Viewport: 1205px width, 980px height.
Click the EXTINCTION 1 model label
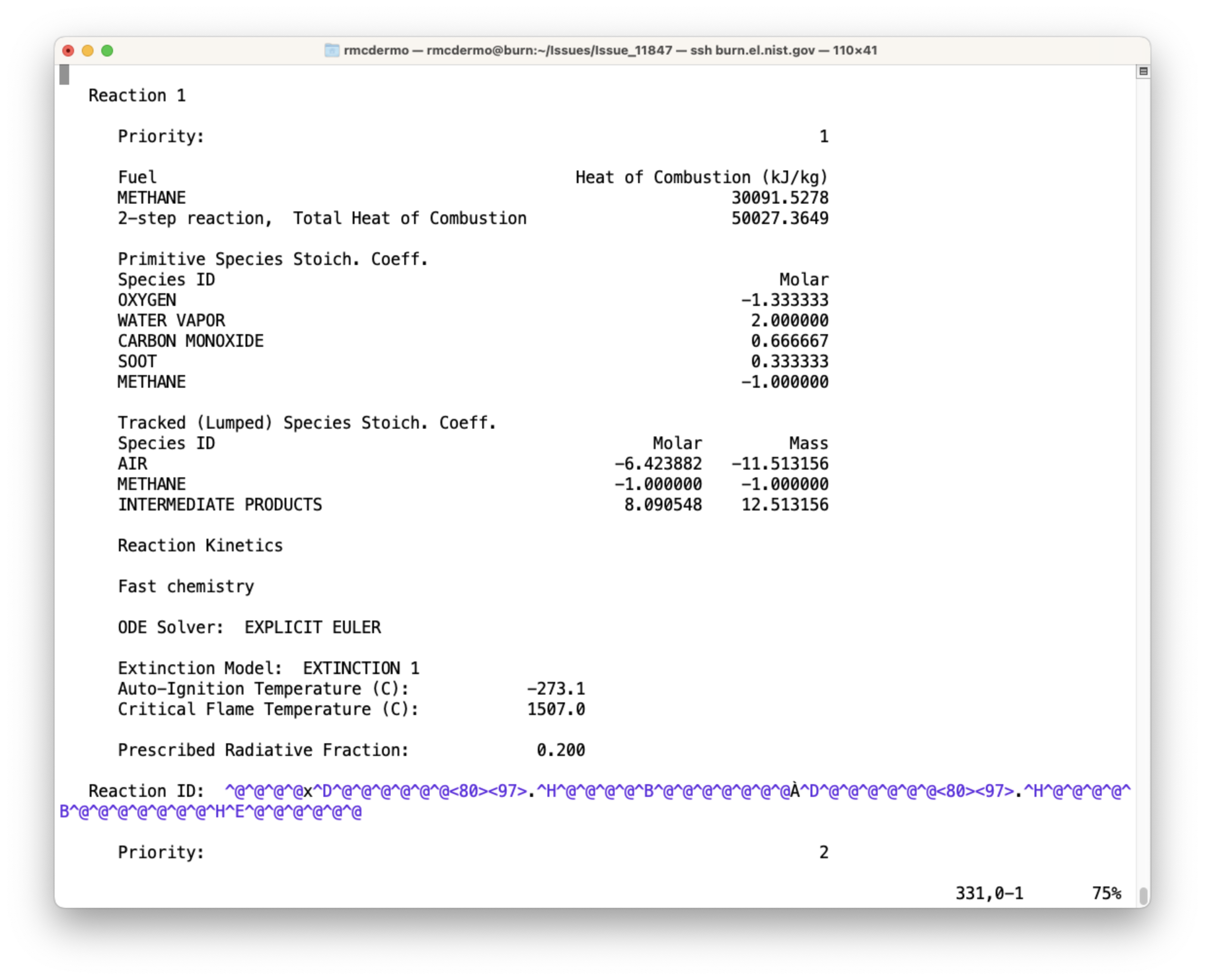point(360,668)
